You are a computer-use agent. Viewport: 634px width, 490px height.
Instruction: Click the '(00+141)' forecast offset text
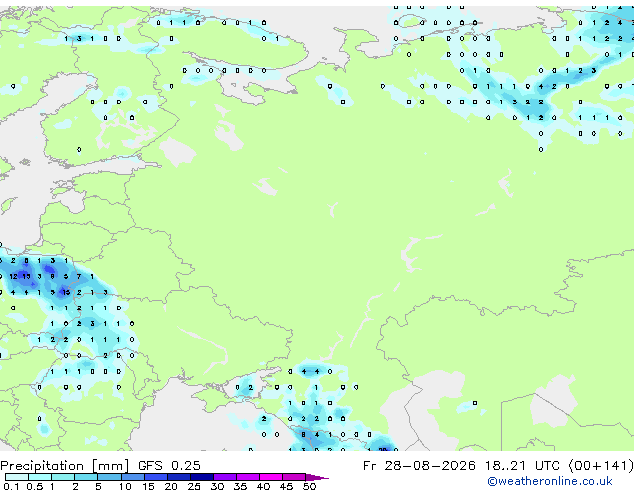601,466
